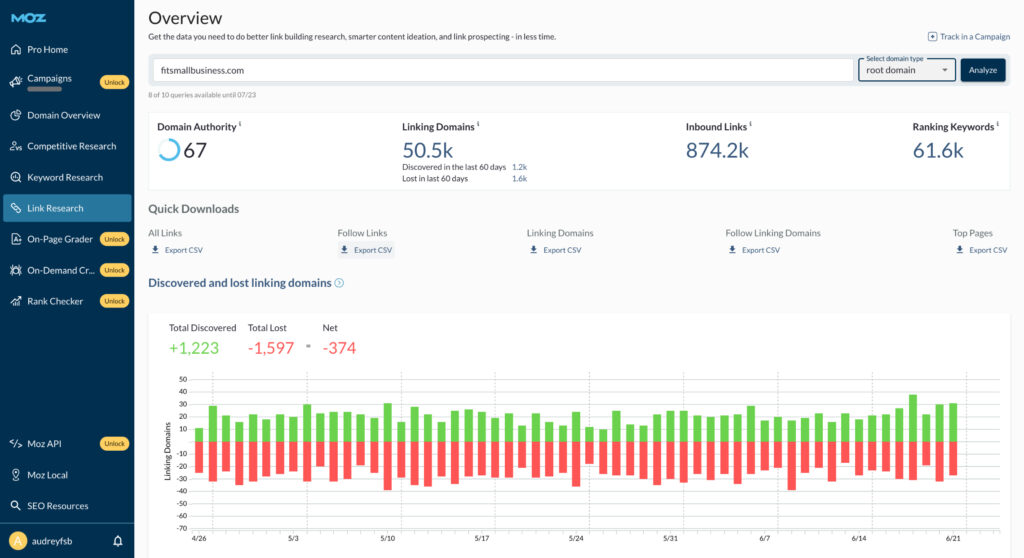
Task: Click the Top Pages download icon
Action: click(x=959, y=250)
